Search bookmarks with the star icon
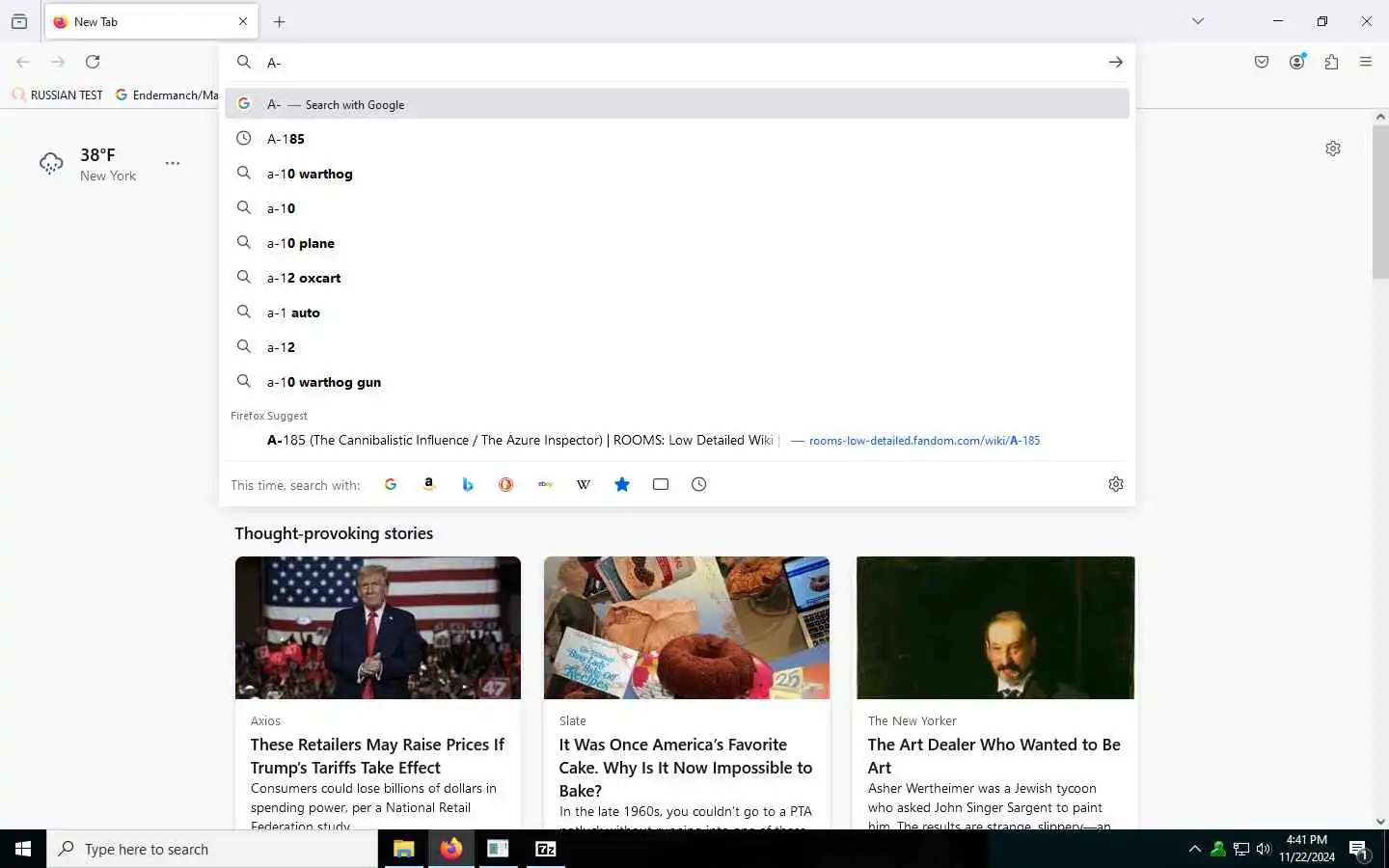1389x868 pixels. point(622,484)
